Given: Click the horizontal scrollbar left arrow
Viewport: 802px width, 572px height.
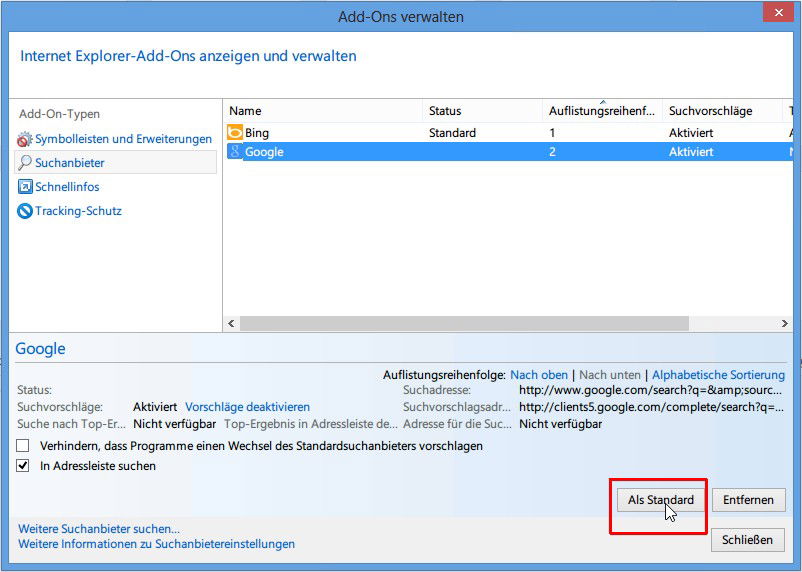Looking at the screenshot, I should tap(231, 323).
